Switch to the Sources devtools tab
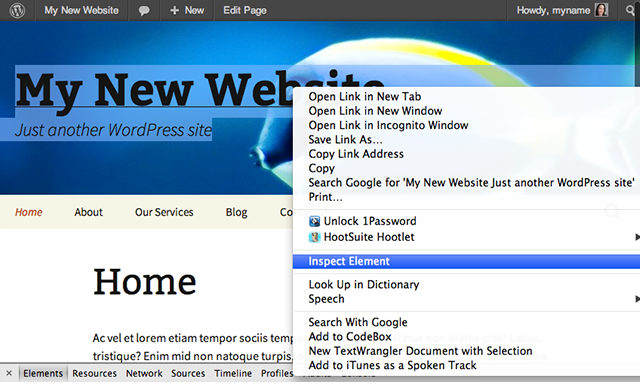The height and width of the screenshot is (382, 640). click(x=188, y=373)
